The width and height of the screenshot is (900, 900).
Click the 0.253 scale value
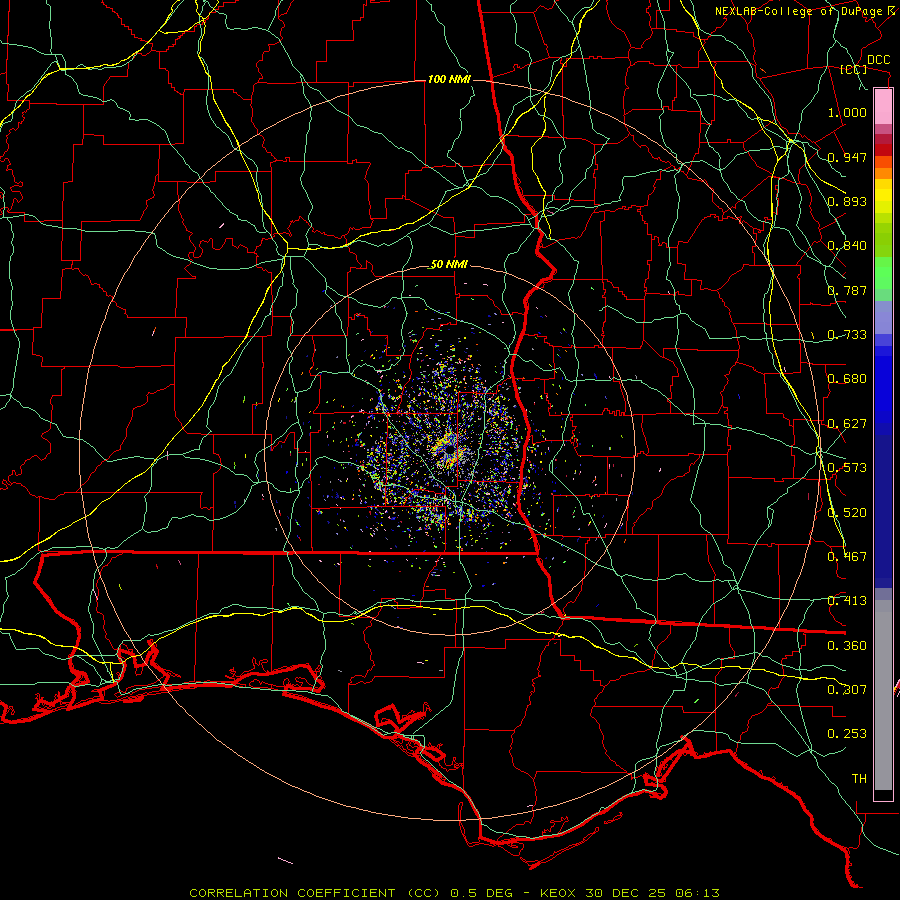(x=847, y=734)
